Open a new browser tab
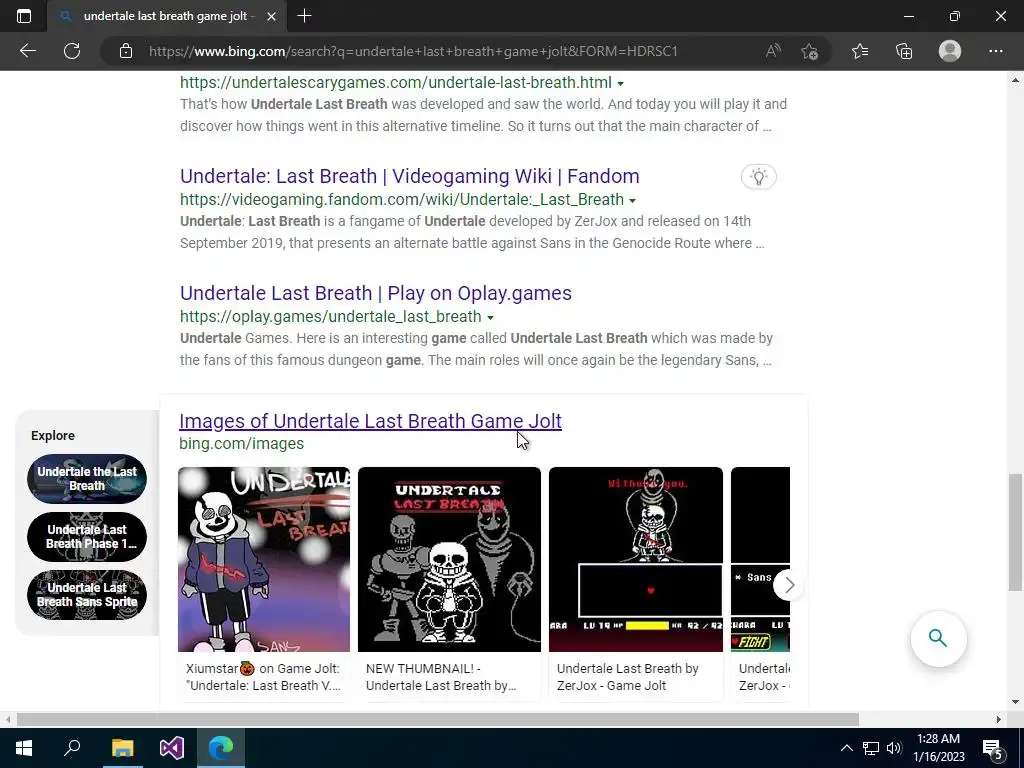Viewport: 1024px width, 768px height. pos(304,16)
